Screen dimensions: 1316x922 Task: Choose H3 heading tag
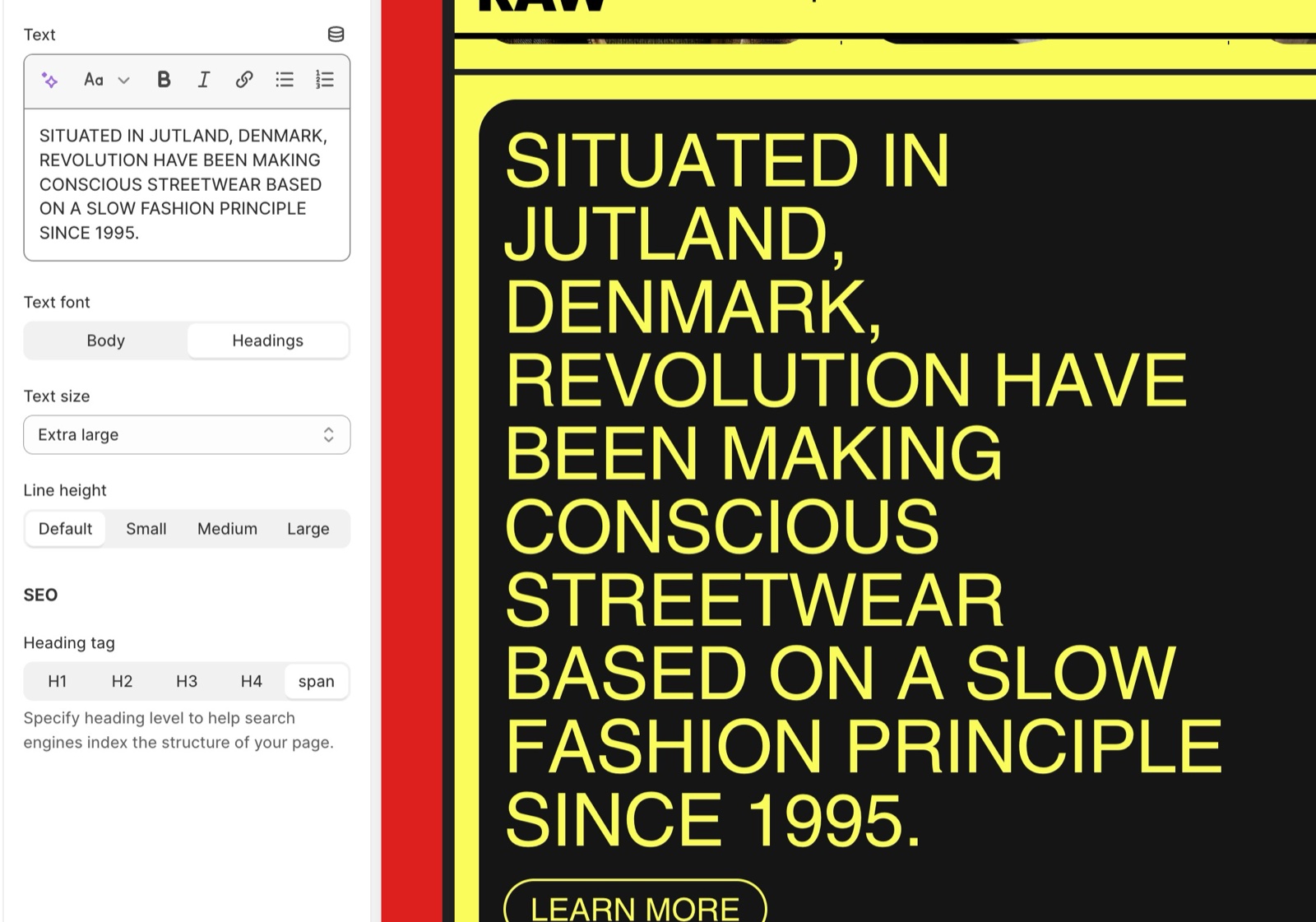[x=187, y=681]
